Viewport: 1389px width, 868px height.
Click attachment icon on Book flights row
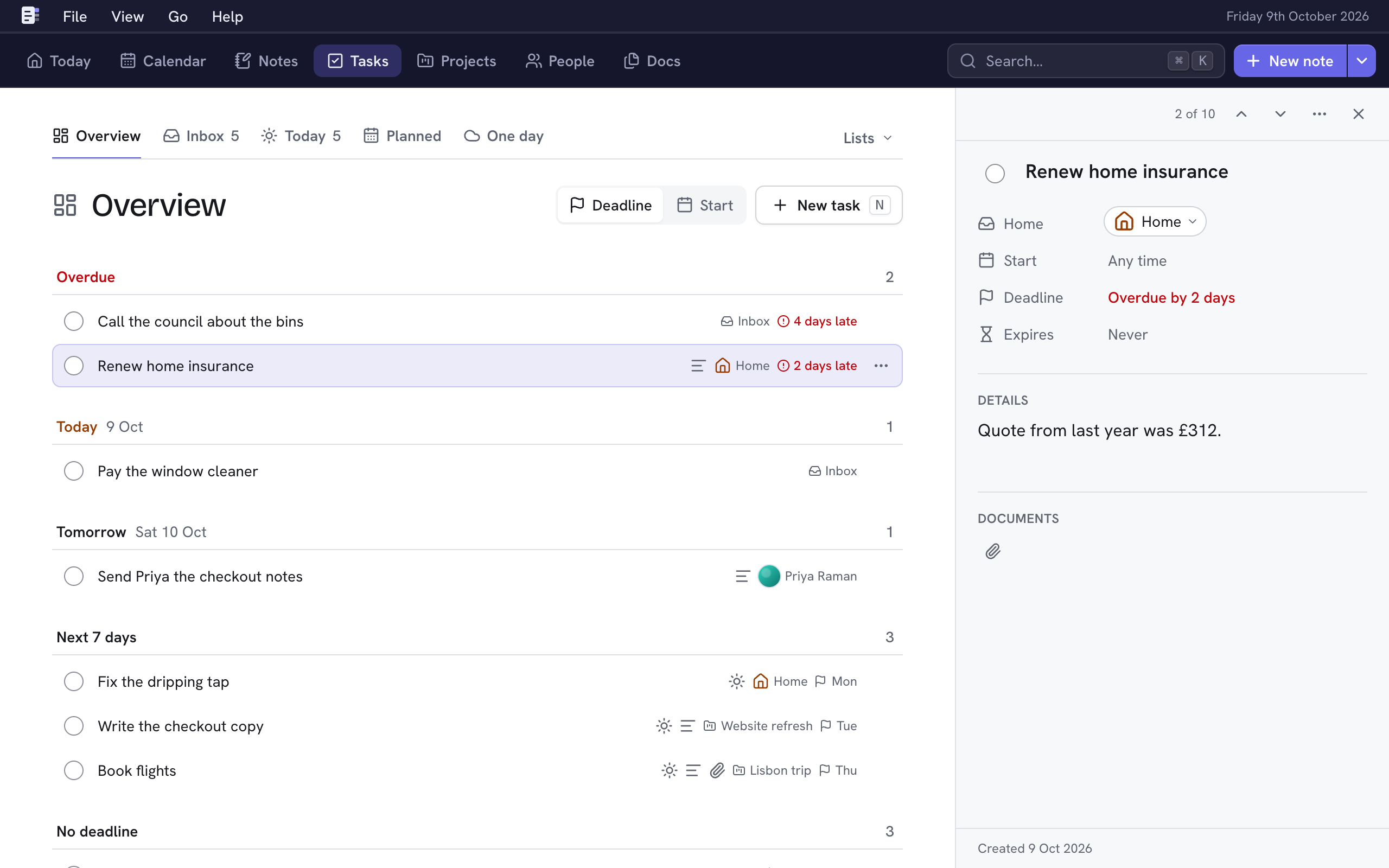717,770
